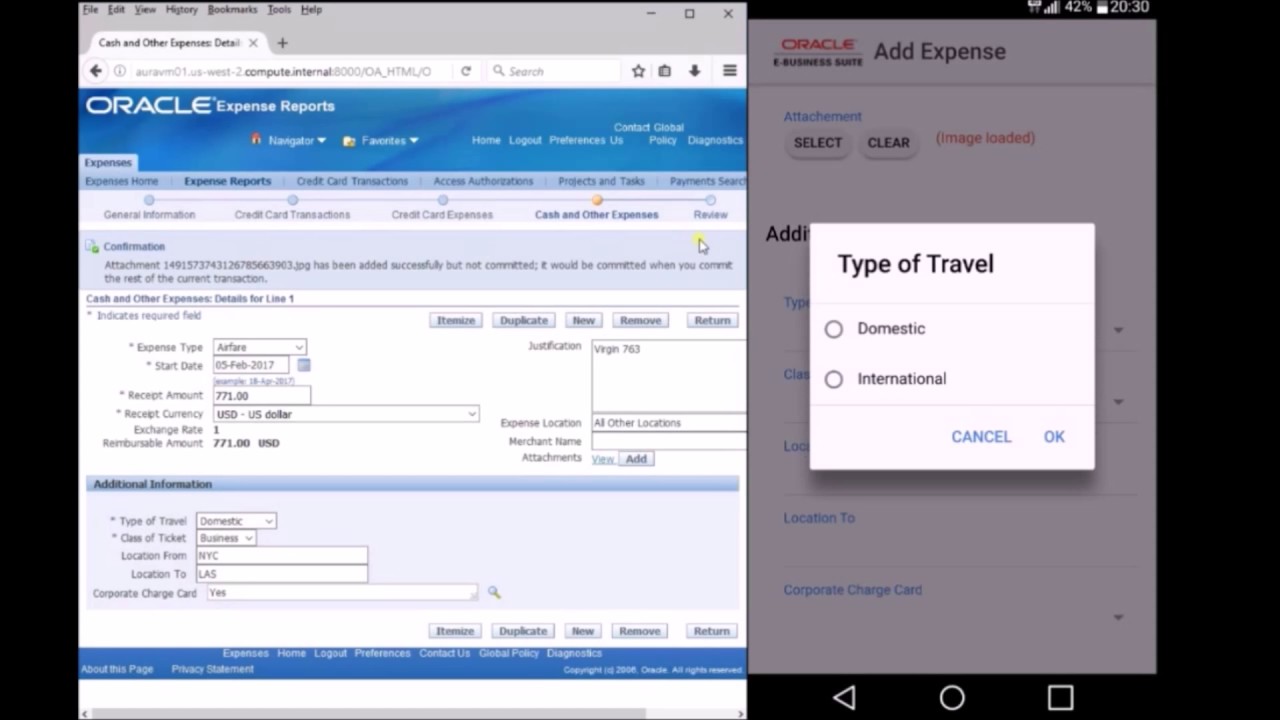Open Expense Type dropdown

pyautogui.click(x=259, y=347)
